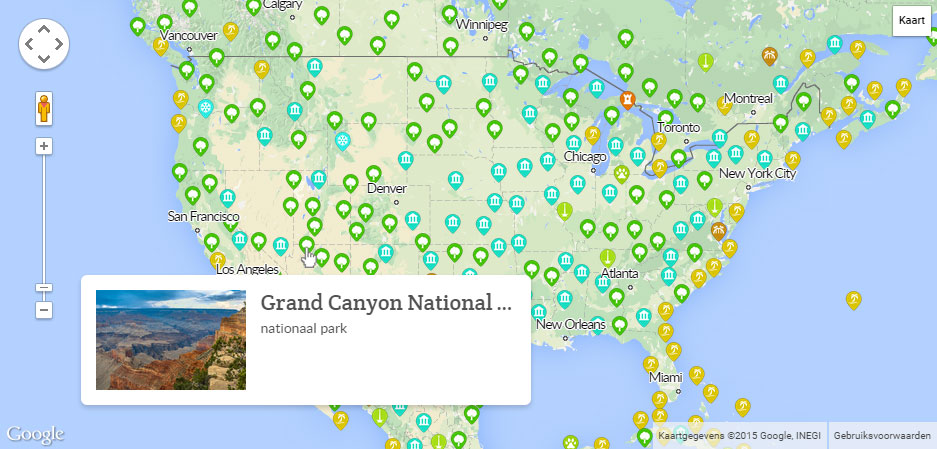Open the Kaart map type button

(911, 20)
